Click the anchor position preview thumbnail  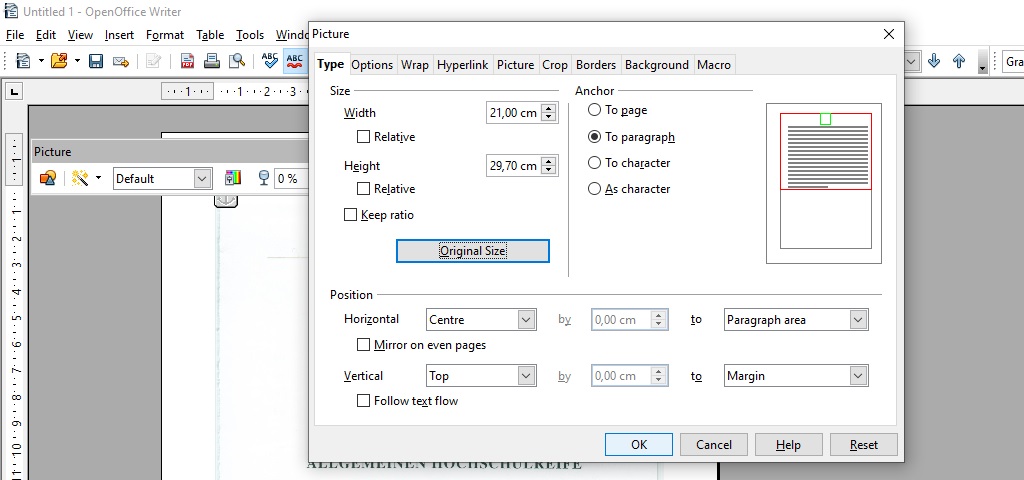[824, 183]
